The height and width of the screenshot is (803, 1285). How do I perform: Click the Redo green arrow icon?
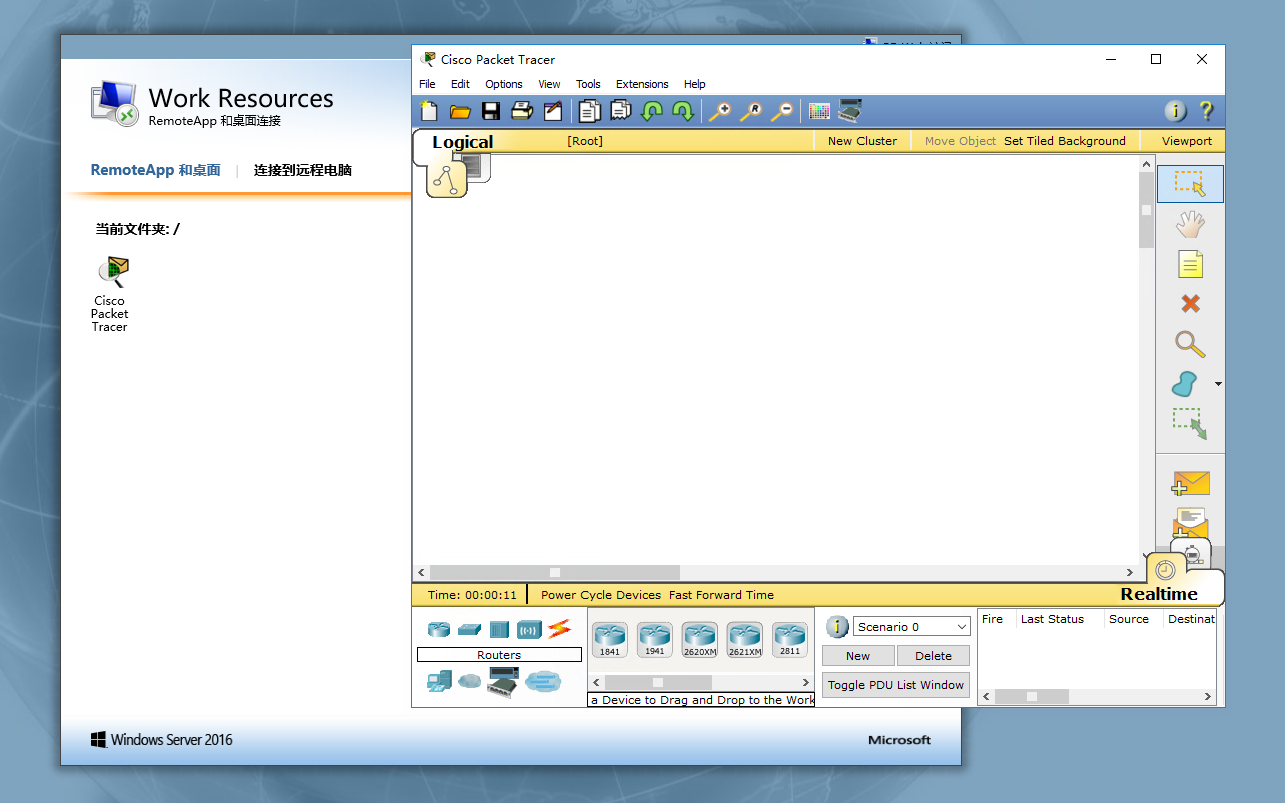683,111
